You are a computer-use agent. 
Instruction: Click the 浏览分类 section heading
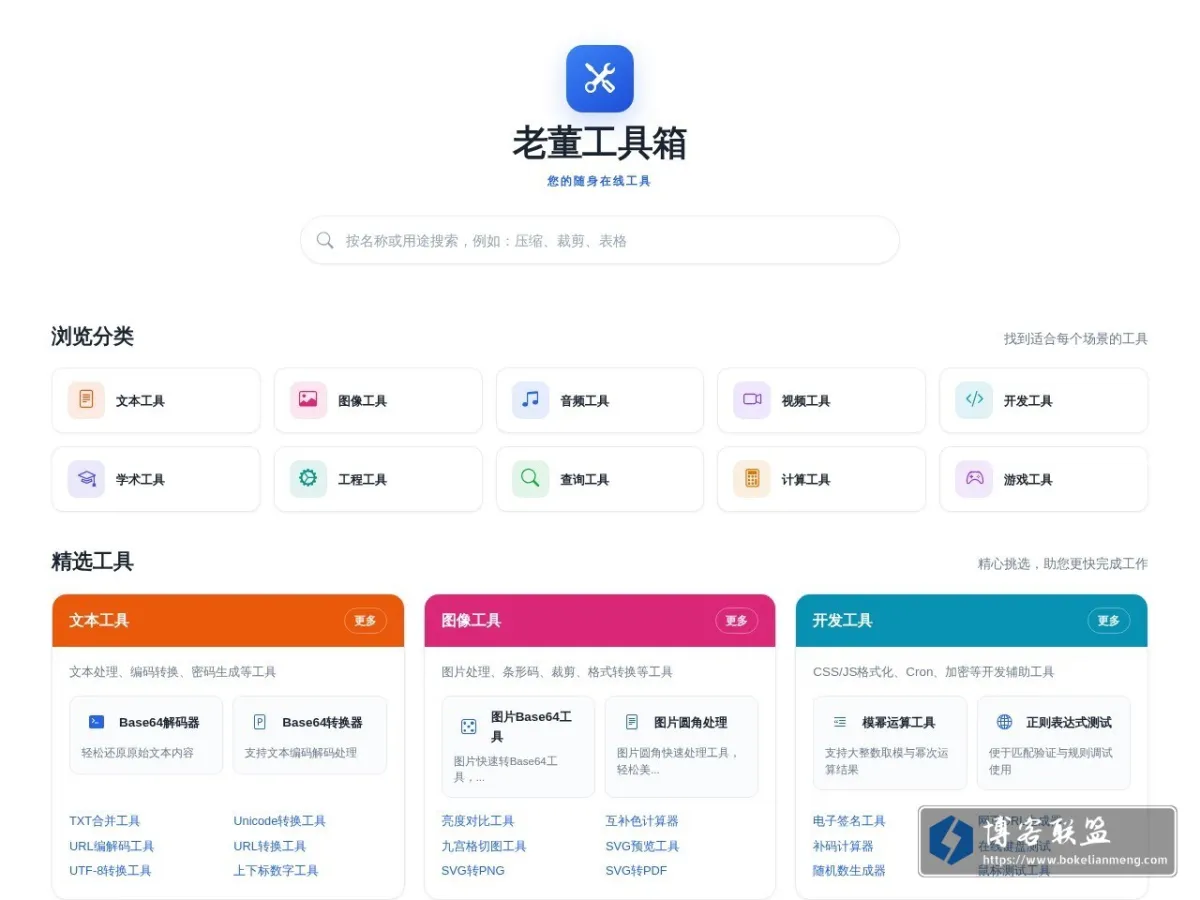[x=92, y=336]
